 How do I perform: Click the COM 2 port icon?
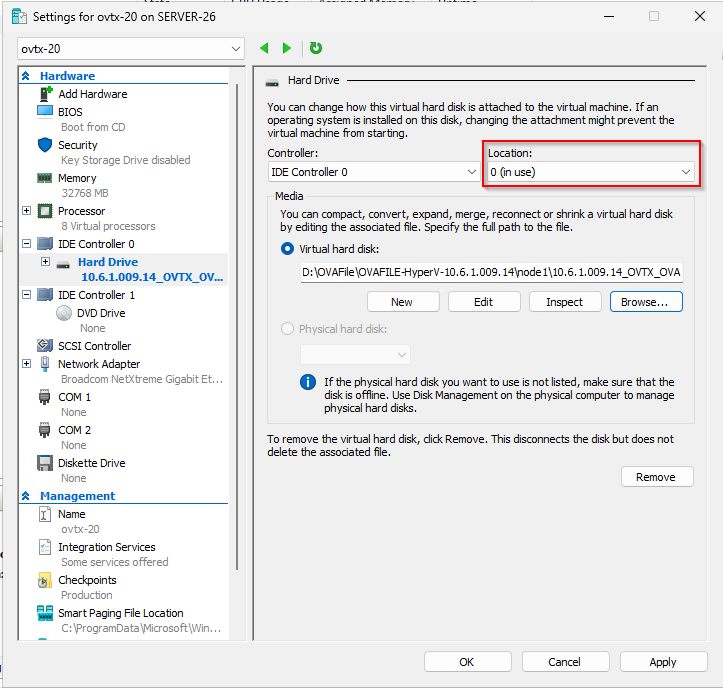(x=45, y=430)
